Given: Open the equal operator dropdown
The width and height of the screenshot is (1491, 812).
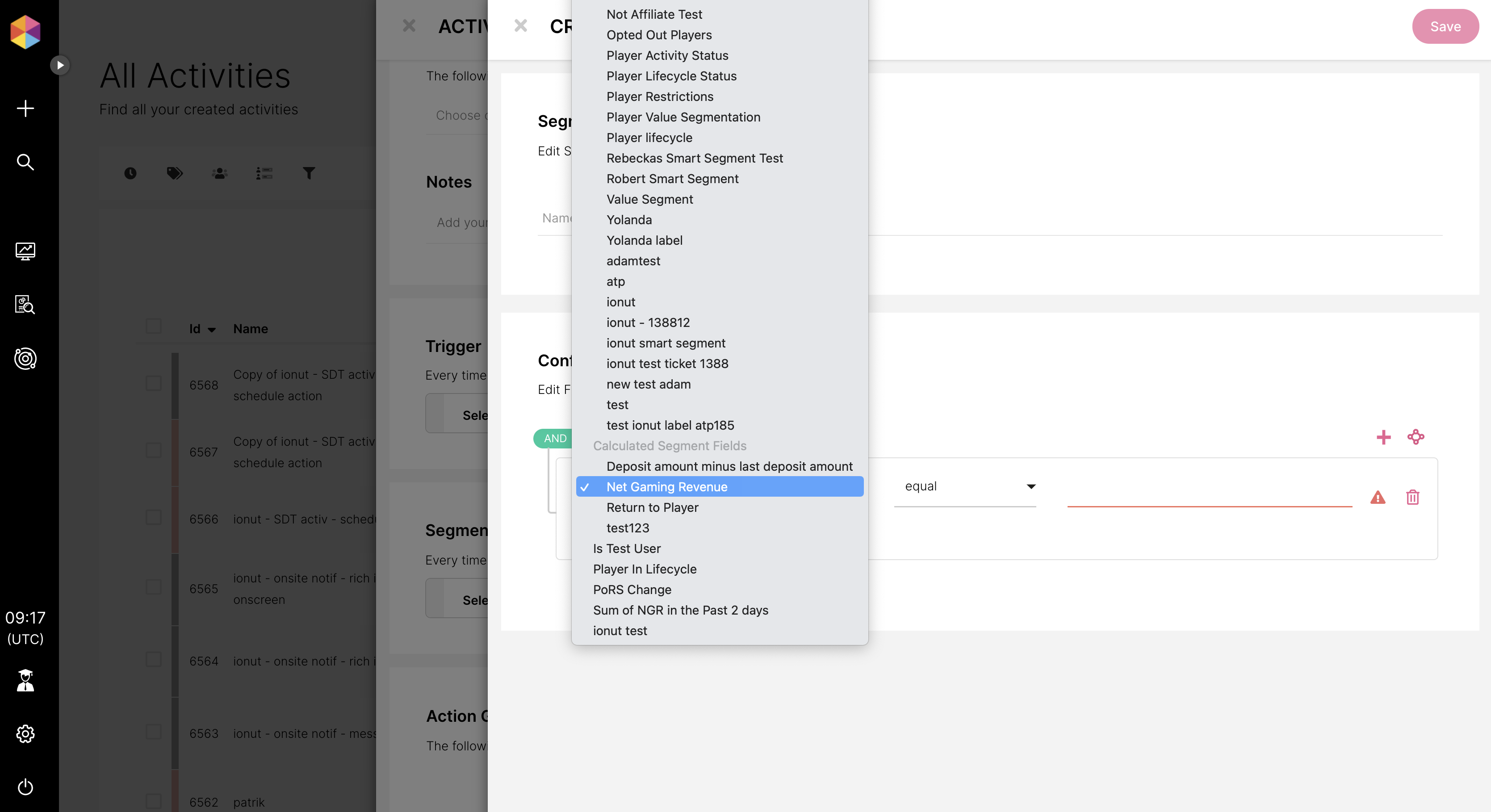Looking at the screenshot, I should pos(965,487).
